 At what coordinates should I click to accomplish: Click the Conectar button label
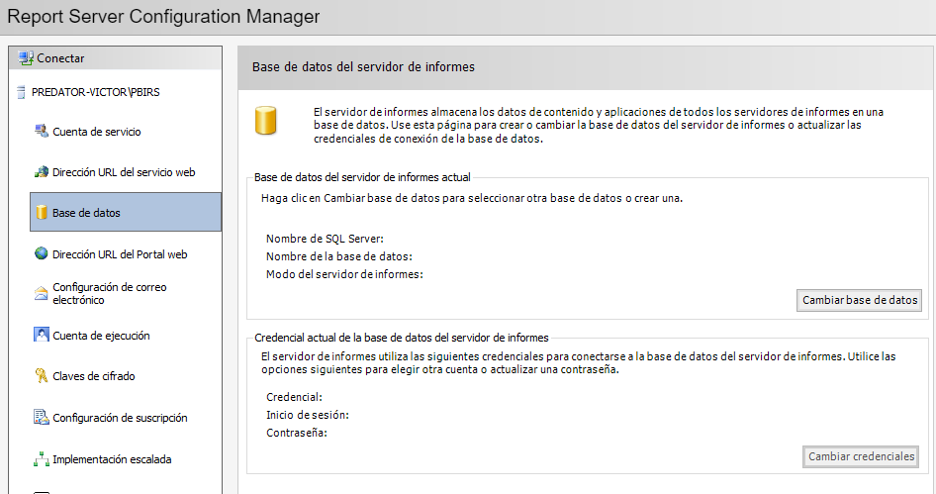pos(61,58)
